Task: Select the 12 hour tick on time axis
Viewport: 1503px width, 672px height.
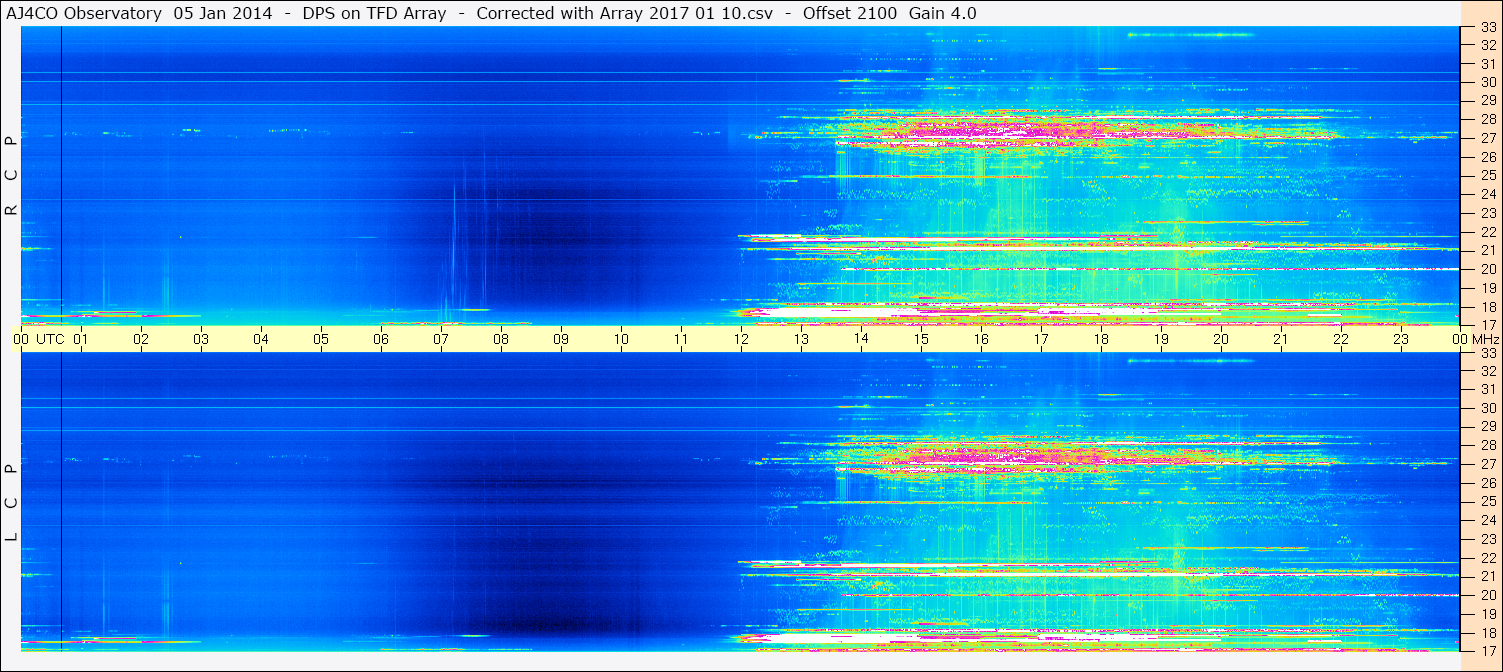Action: [741, 339]
